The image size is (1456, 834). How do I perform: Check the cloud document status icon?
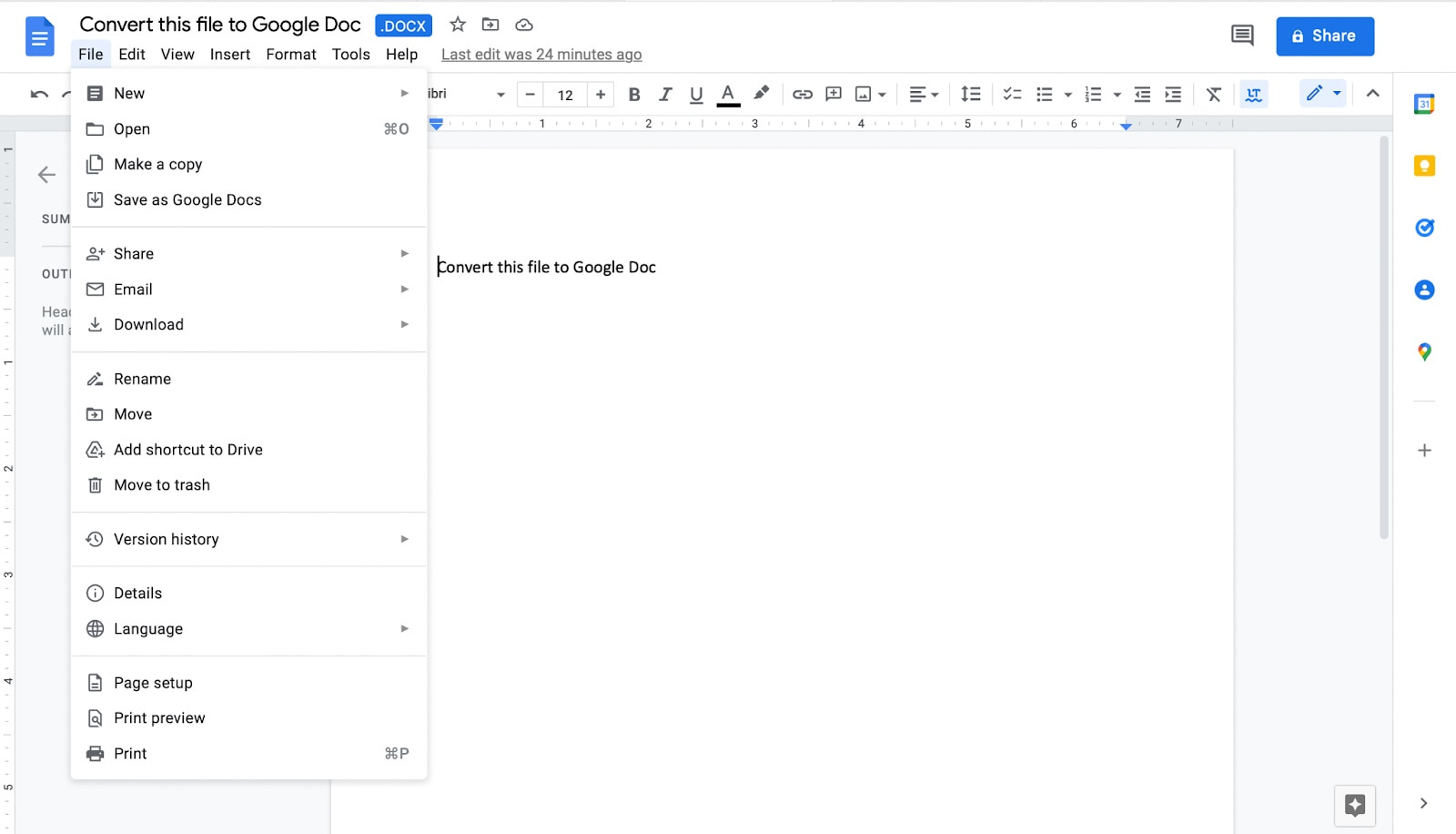(524, 25)
